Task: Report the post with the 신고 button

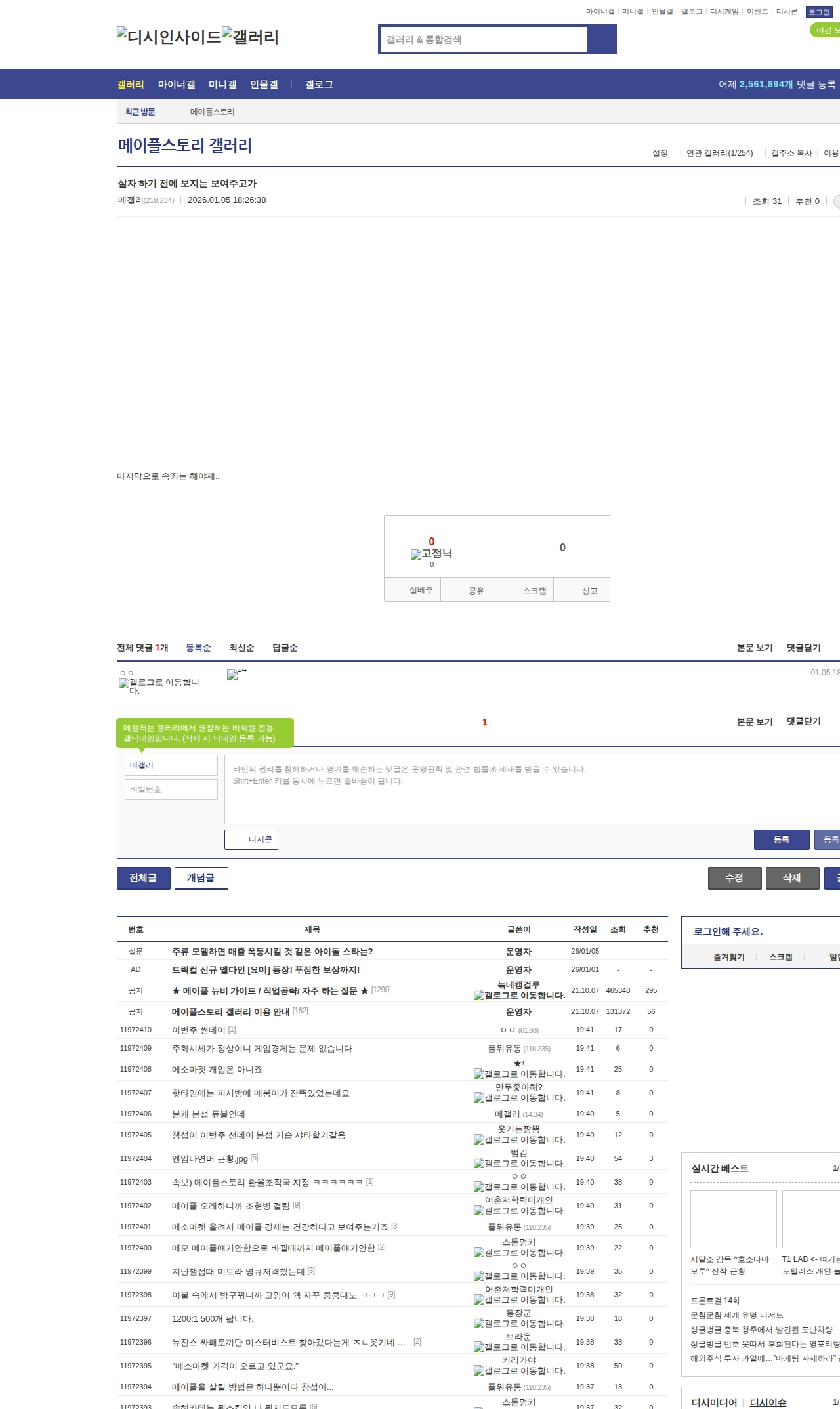Action: click(x=582, y=590)
